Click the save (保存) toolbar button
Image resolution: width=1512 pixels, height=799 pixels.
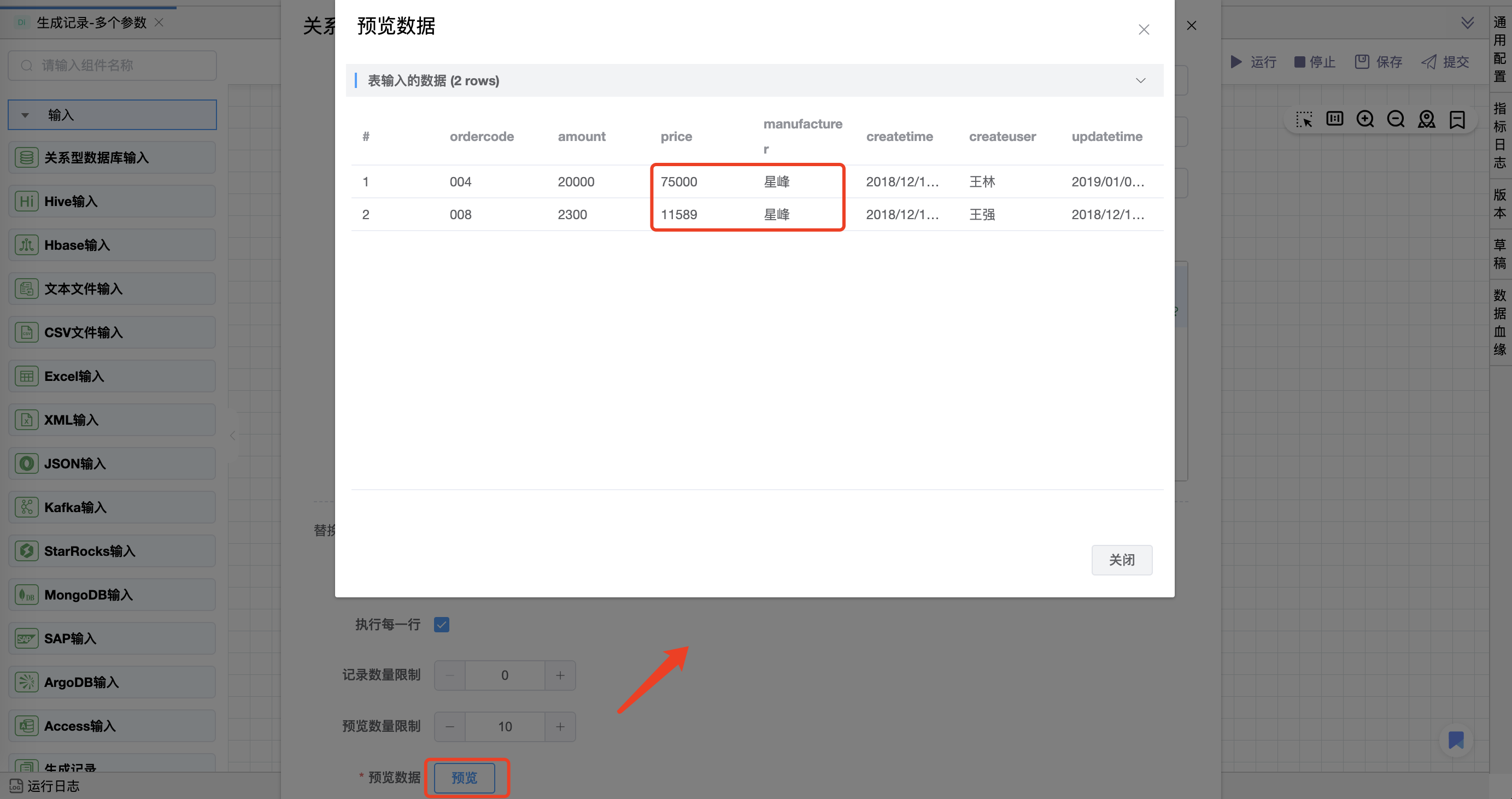1378,62
